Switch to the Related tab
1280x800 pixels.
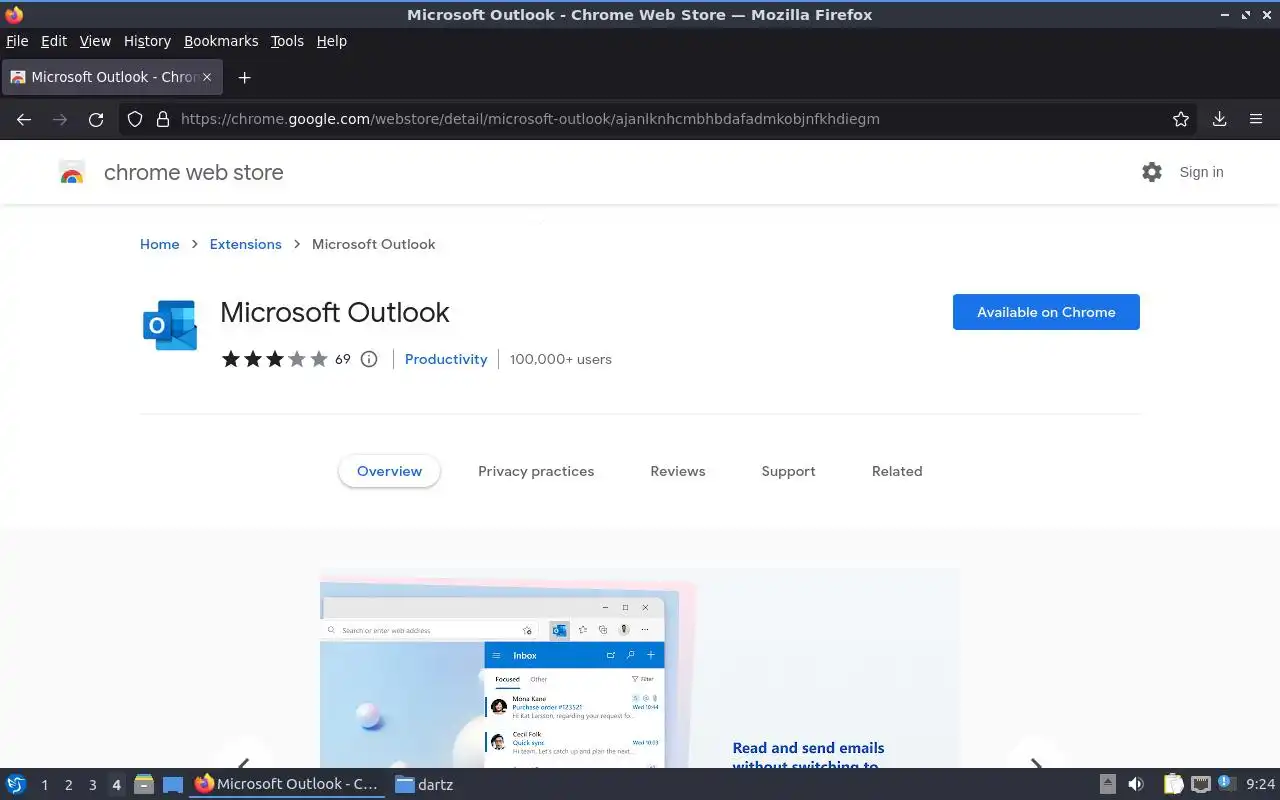pyautogui.click(x=897, y=471)
